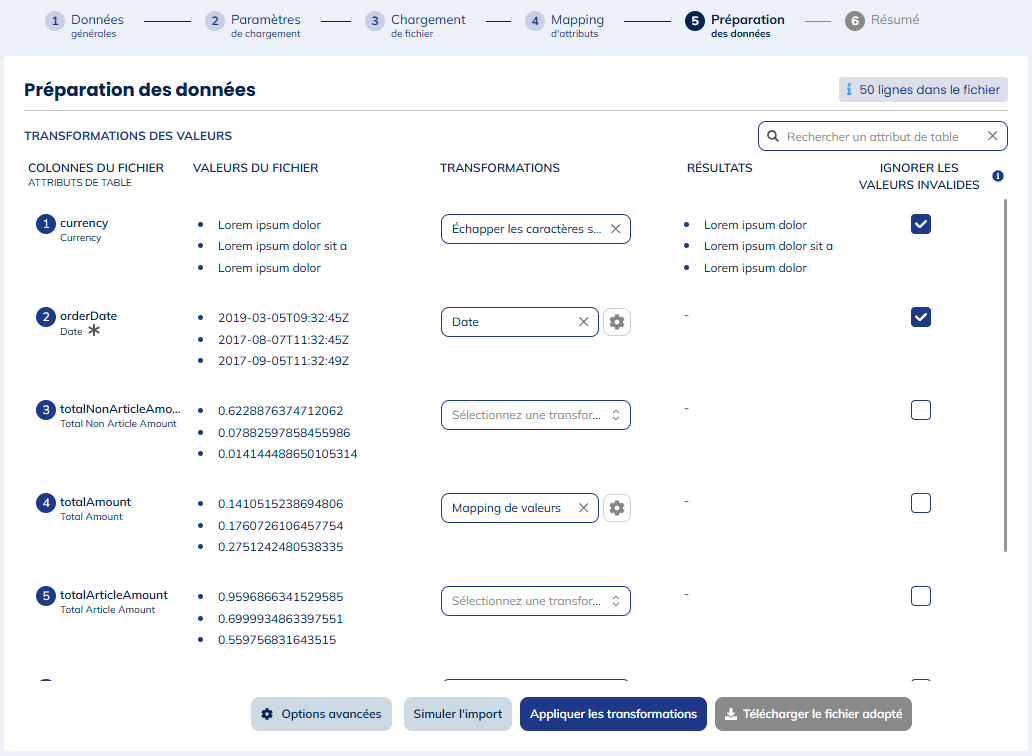Remove the Mapping de valeurs transformation
The image size is (1032, 756).
tap(583, 508)
